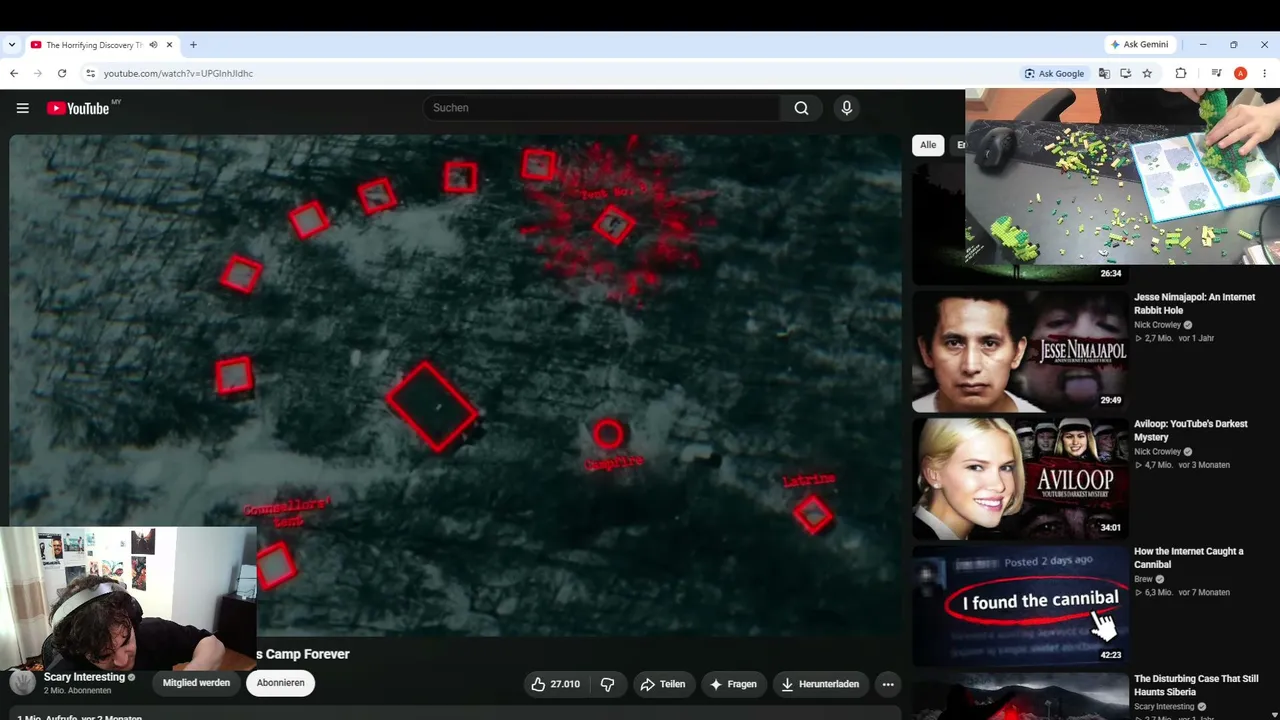The image size is (1280, 720).
Task: Download video with Herunterladen button
Action: pyautogui.click(x=819, y=684)
